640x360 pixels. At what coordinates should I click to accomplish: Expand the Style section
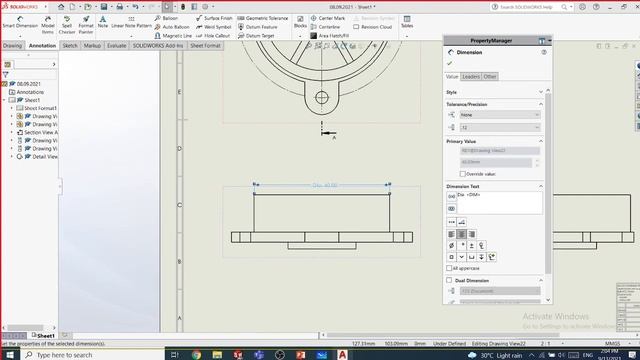(541, 92)
